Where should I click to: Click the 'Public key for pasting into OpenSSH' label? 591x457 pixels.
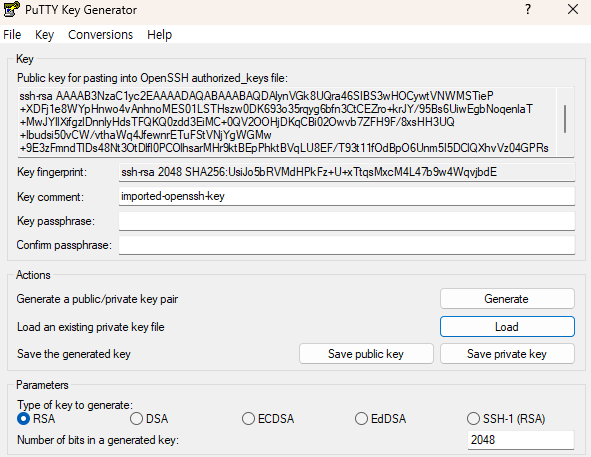pos(152,78)
